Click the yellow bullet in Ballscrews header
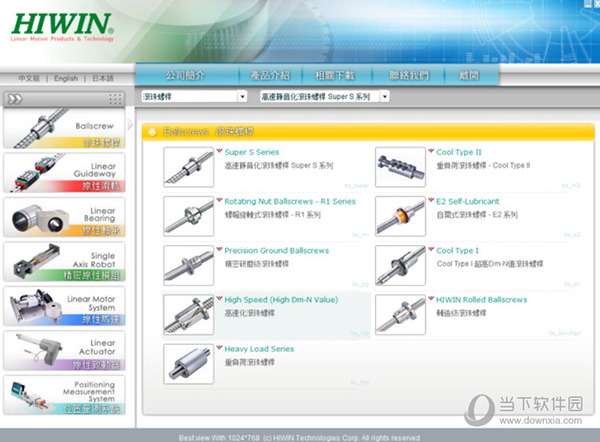 153,132
